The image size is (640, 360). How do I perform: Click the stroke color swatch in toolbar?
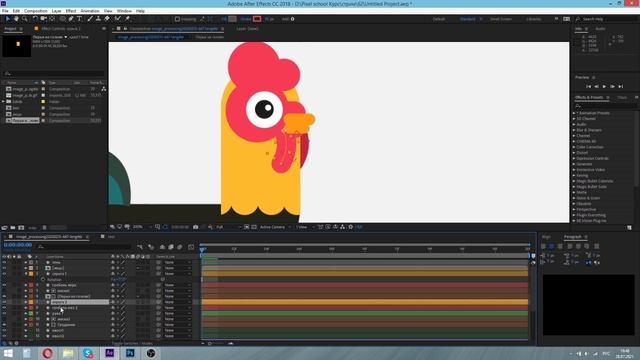pos(257,19)
